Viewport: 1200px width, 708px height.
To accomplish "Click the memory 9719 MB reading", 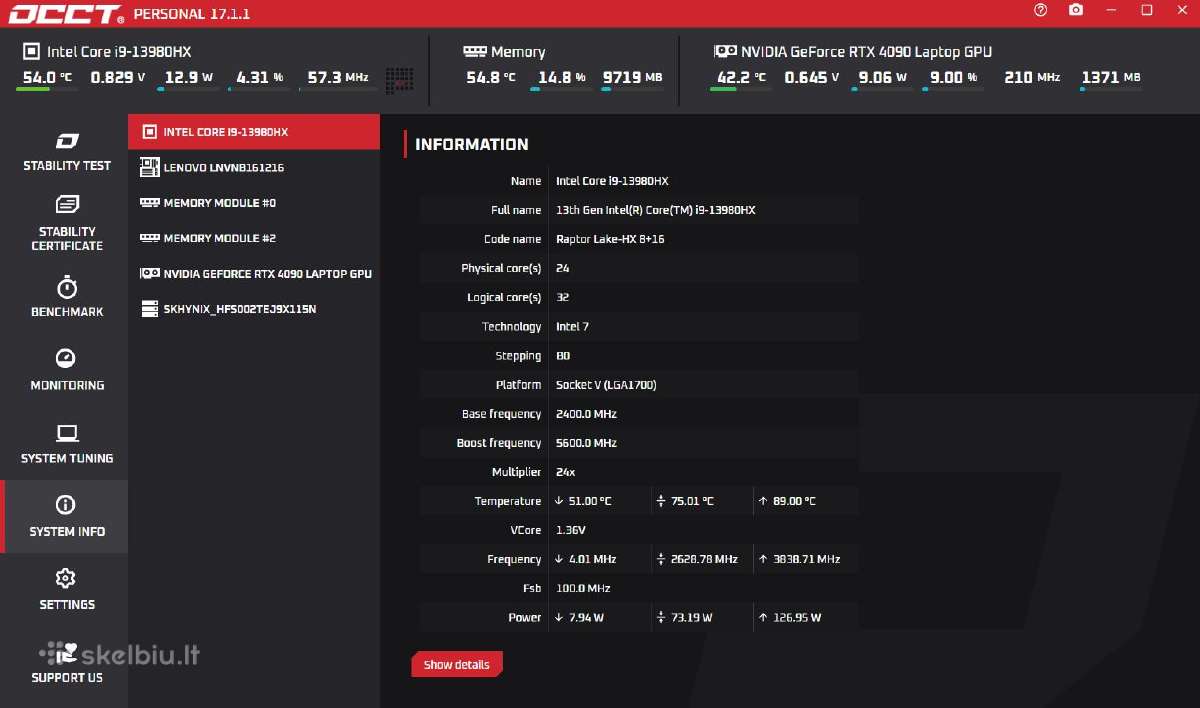I will (632, 77).
